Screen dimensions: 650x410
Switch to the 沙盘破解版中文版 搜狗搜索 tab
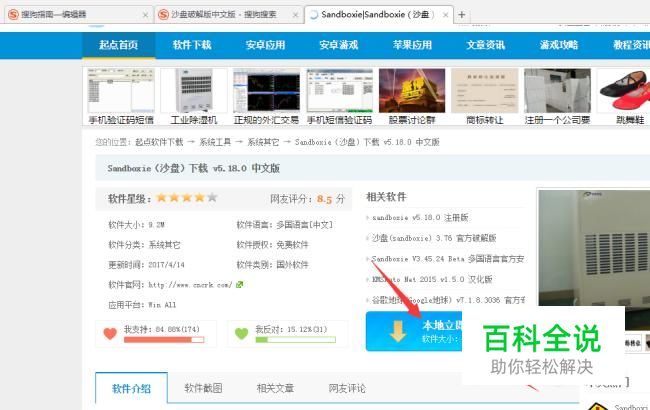click(229, 15)
